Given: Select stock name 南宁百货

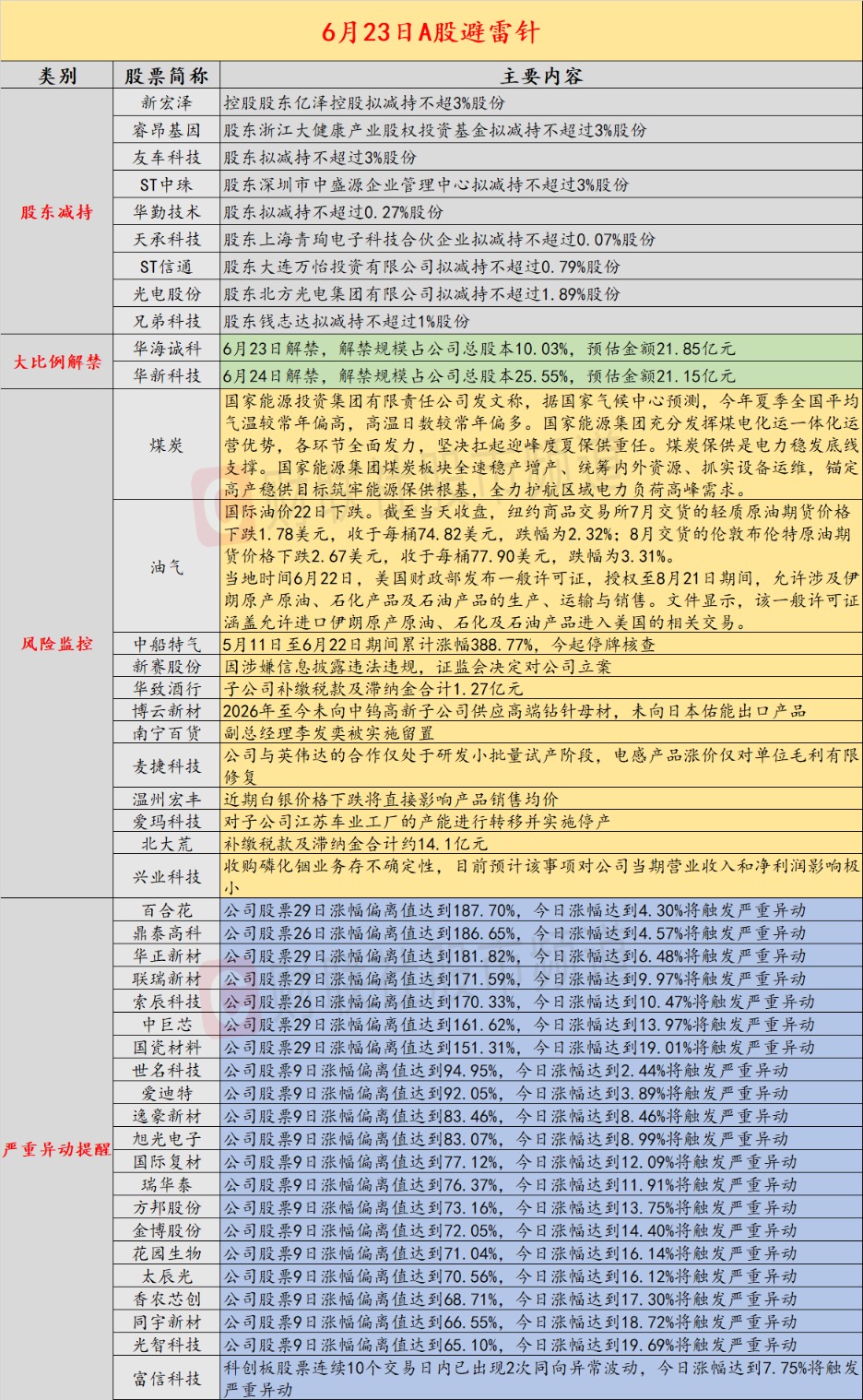Looking at the screenshot, I should pos(167,733).
